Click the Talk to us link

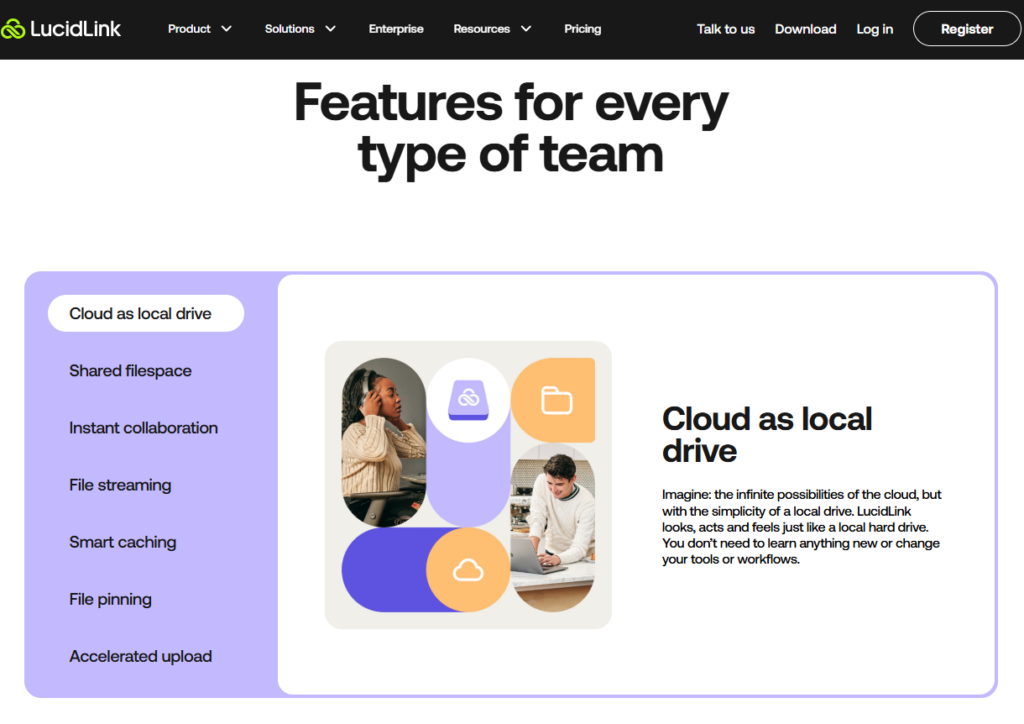(x=726, y=29)
